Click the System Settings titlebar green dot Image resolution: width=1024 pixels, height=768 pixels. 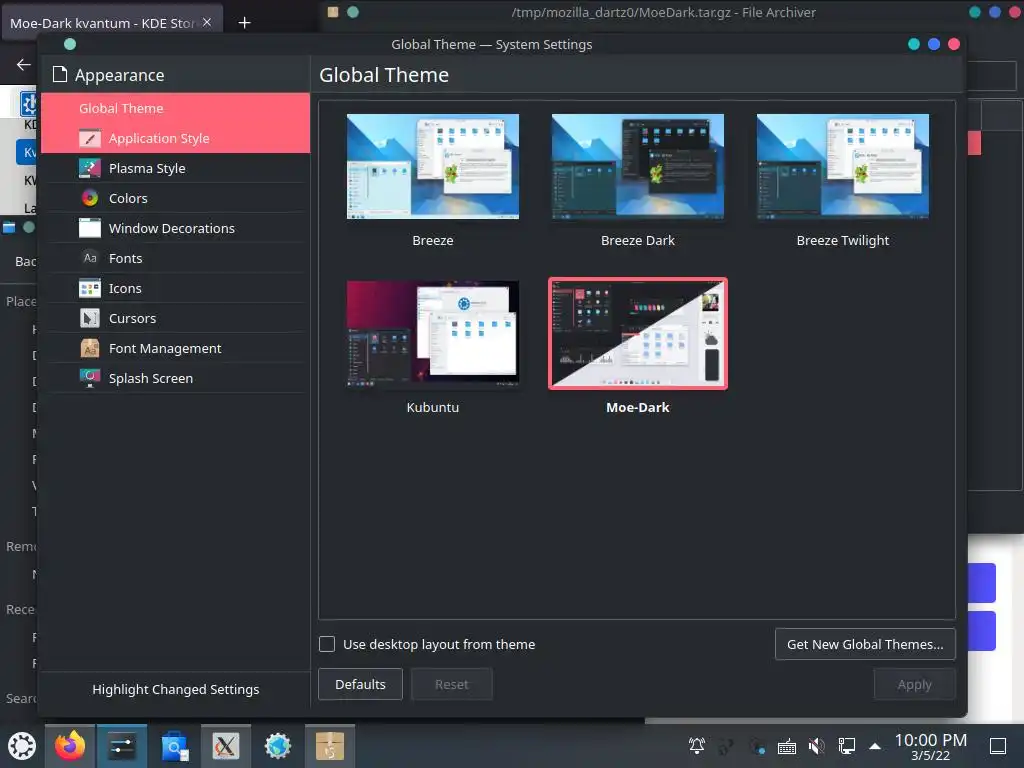[70, 44]
